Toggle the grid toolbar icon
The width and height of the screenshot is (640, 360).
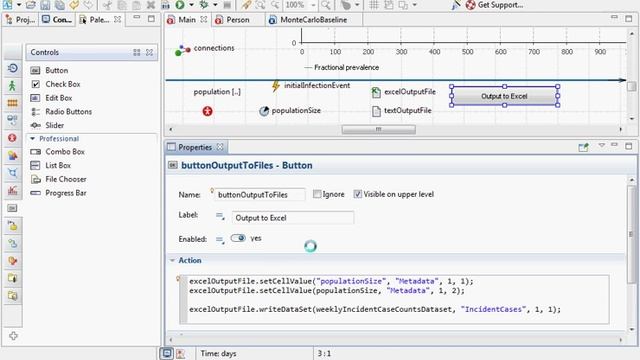pos(373,5)
